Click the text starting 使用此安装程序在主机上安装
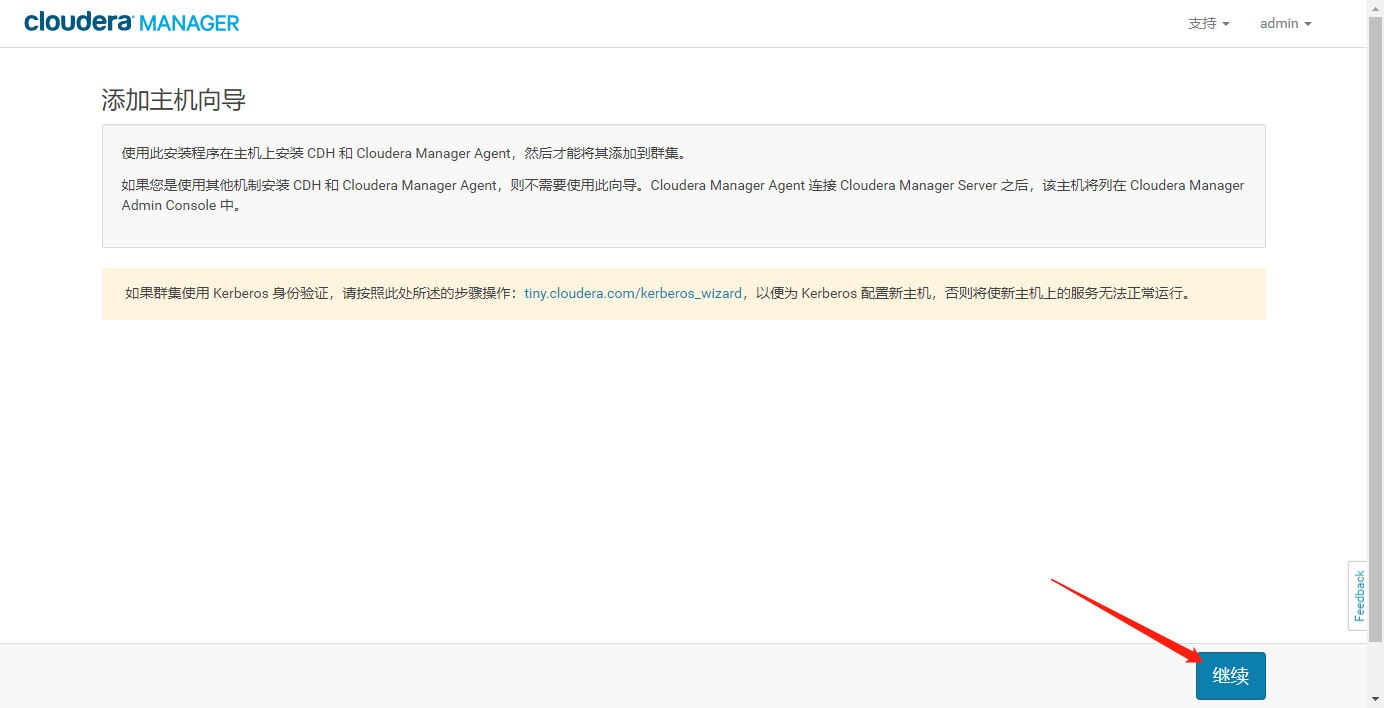 coord(405,153)
